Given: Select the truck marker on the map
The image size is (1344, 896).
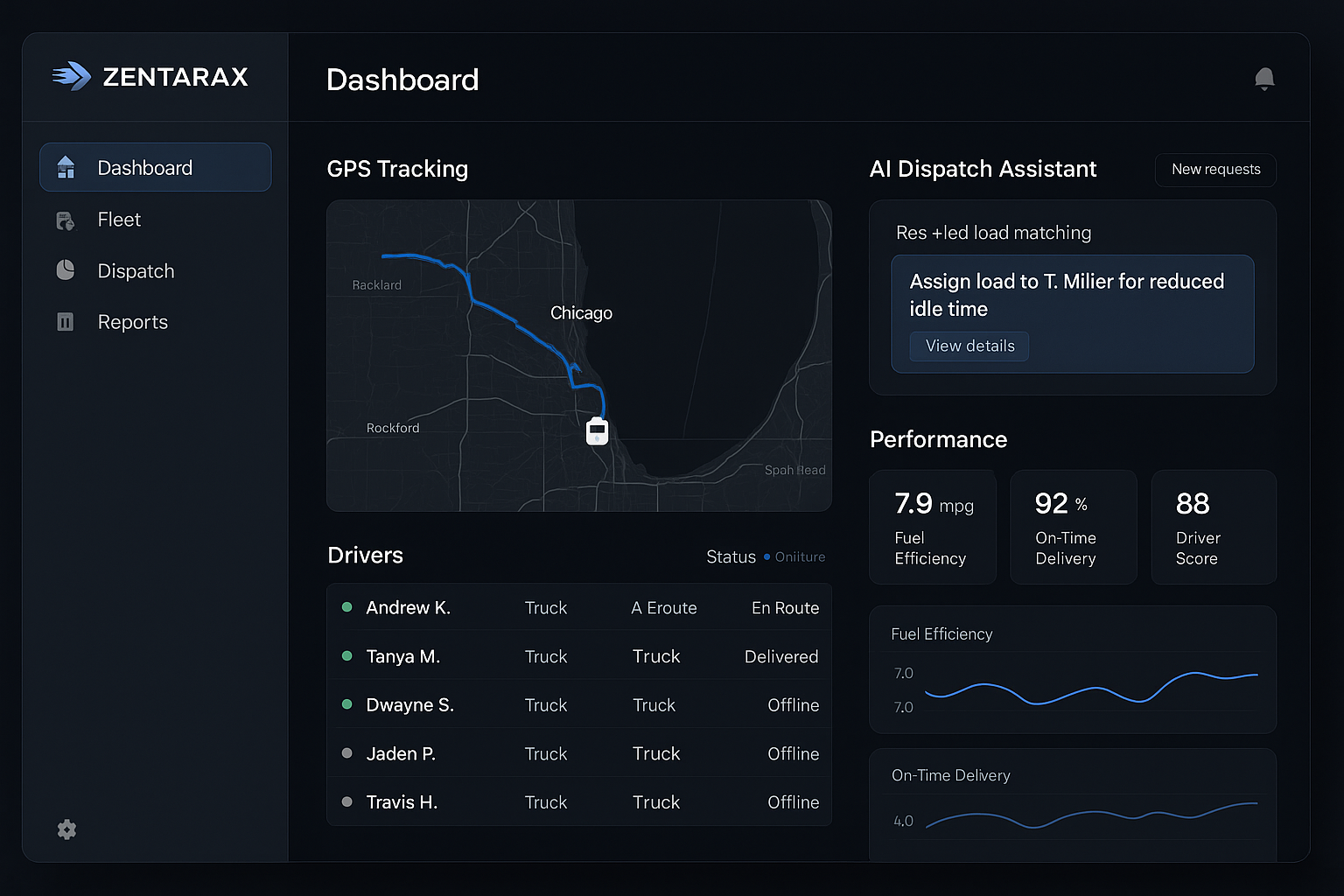Looking at the screenshot, I should pos(597,430).
